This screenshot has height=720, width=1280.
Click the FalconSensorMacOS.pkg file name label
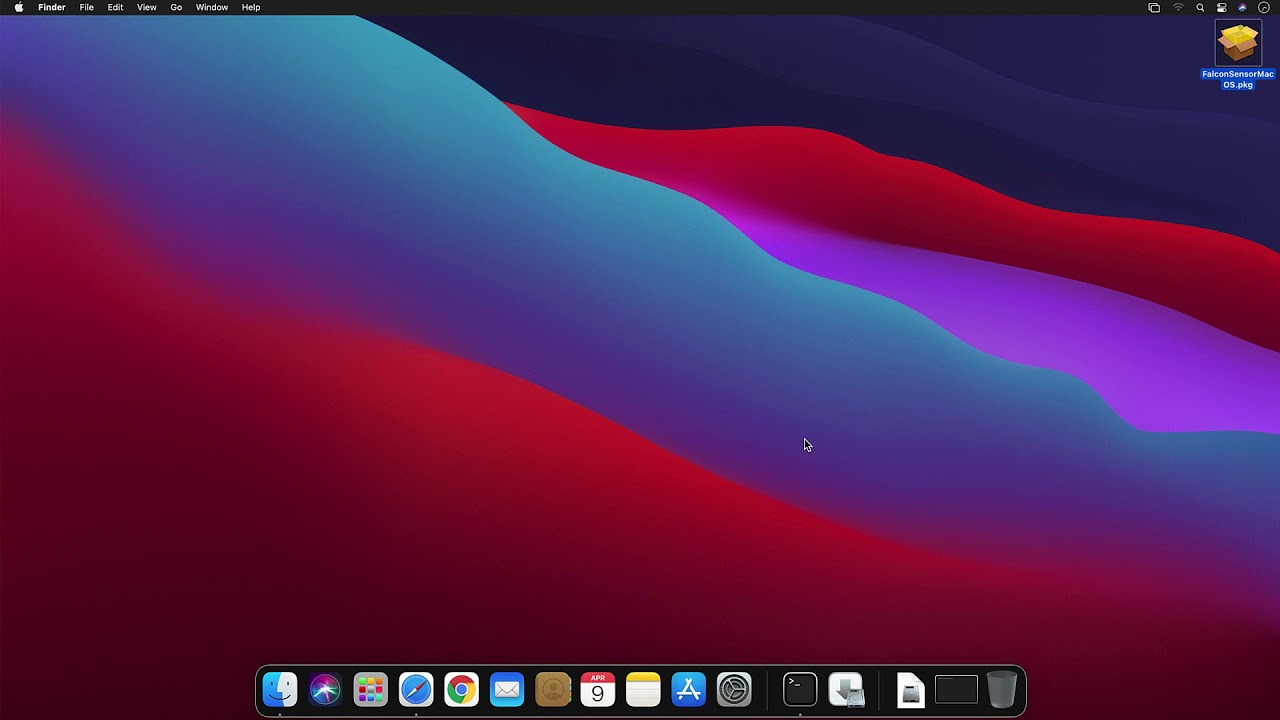(1238, 79)
